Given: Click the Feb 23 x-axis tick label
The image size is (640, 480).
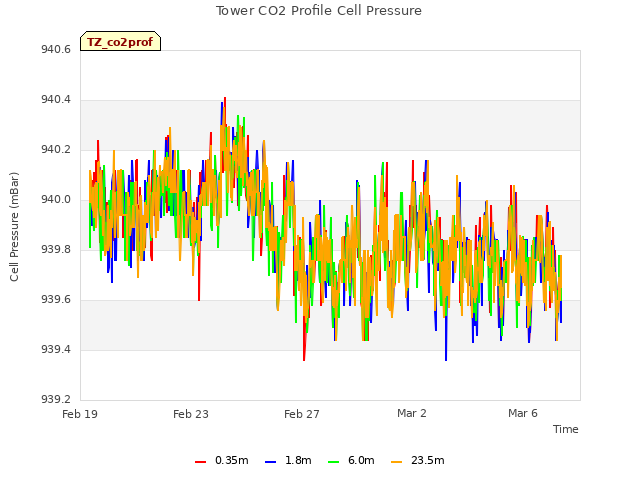Looking at the screenshot, I should click(191, 414).
